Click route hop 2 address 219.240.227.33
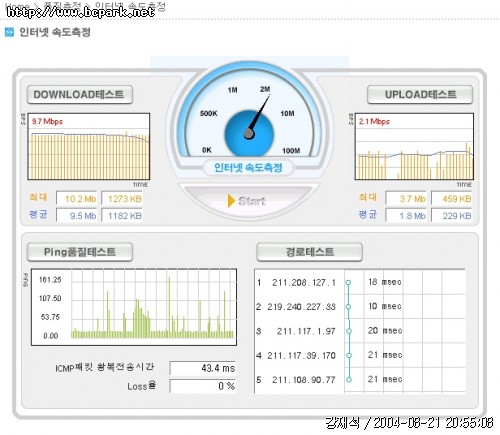Image resolution: width=500 pixels, height=435 pixels. (x=301, y=307)
